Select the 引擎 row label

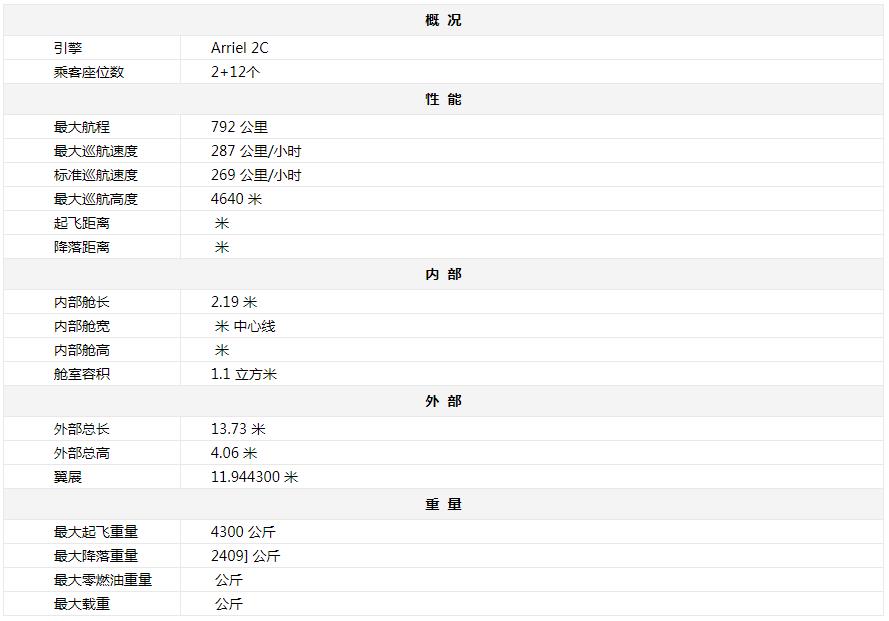[68, 48]
